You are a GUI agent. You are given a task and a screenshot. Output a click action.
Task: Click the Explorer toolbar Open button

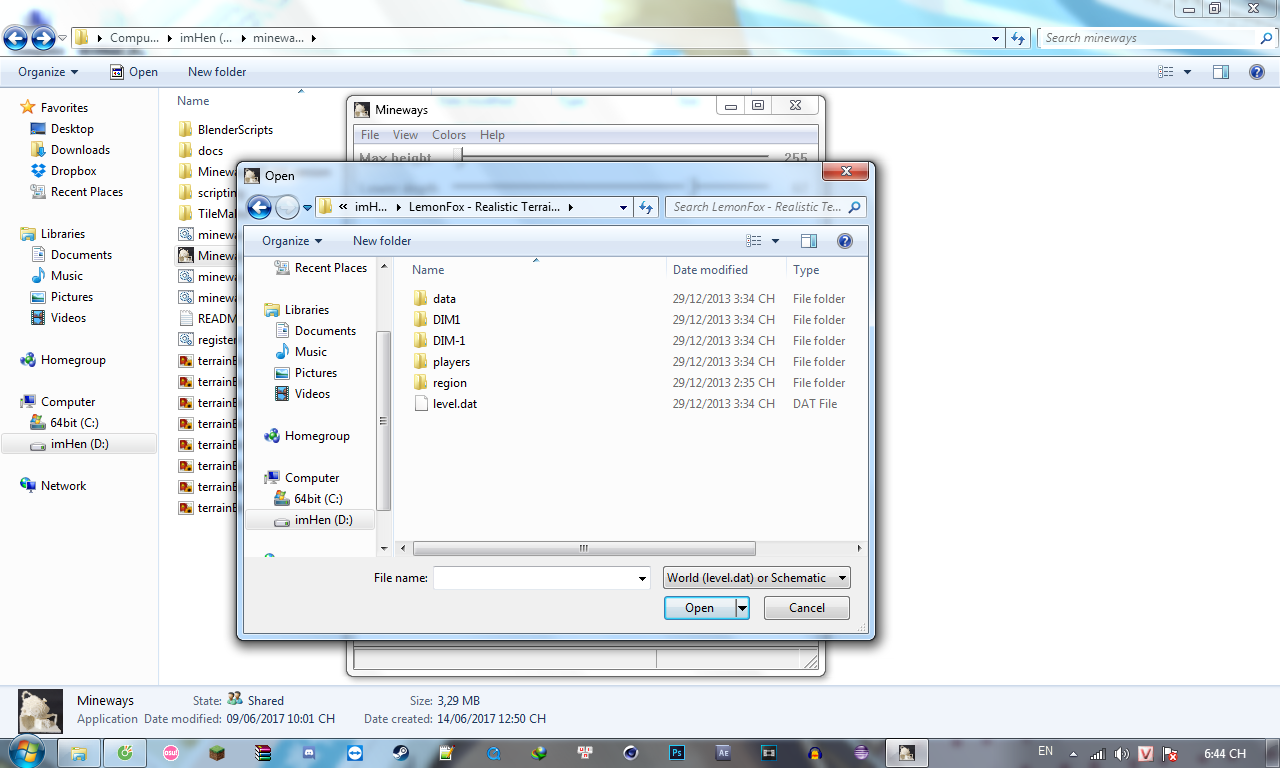point(134,72)
